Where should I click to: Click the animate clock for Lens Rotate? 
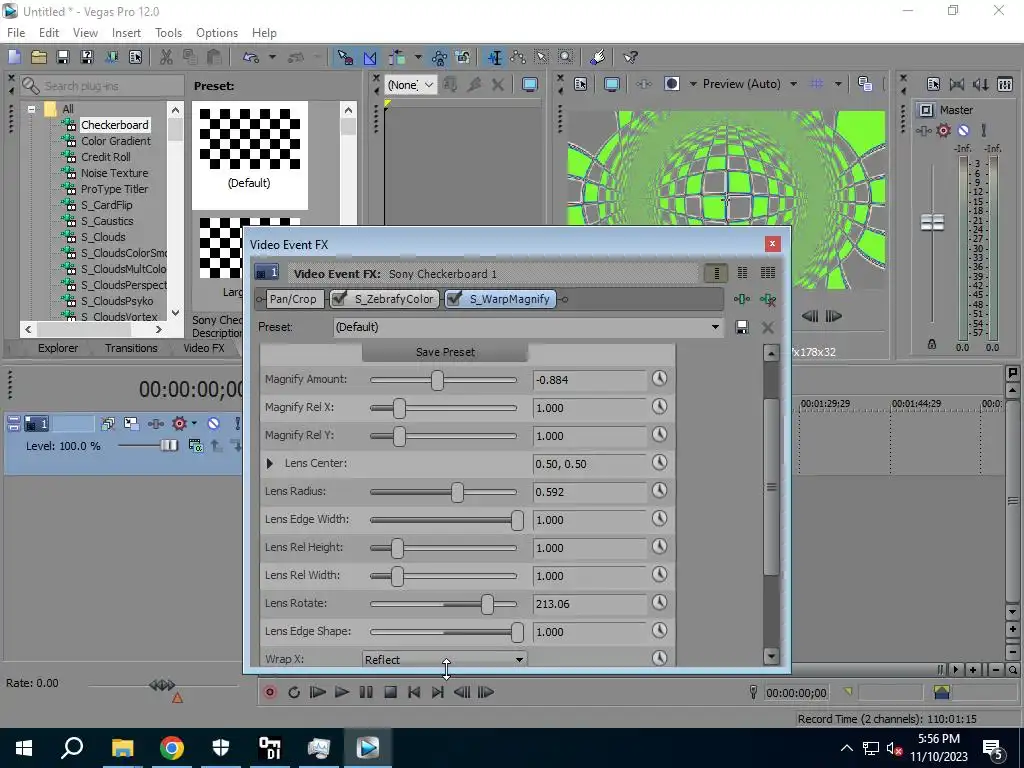(660, 603)
